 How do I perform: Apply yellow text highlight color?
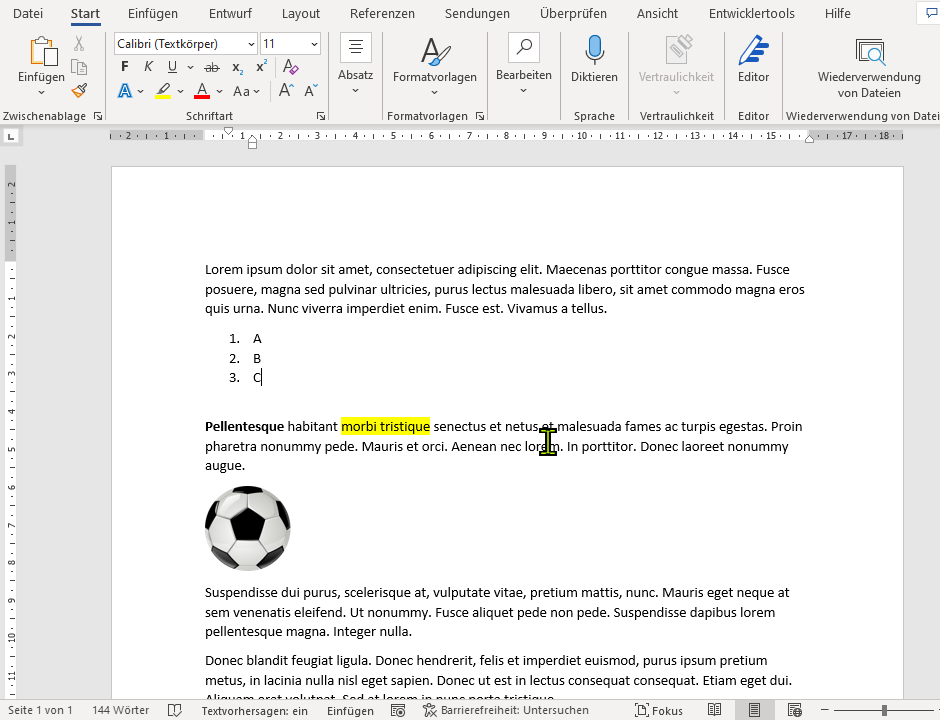coord(163,91)
